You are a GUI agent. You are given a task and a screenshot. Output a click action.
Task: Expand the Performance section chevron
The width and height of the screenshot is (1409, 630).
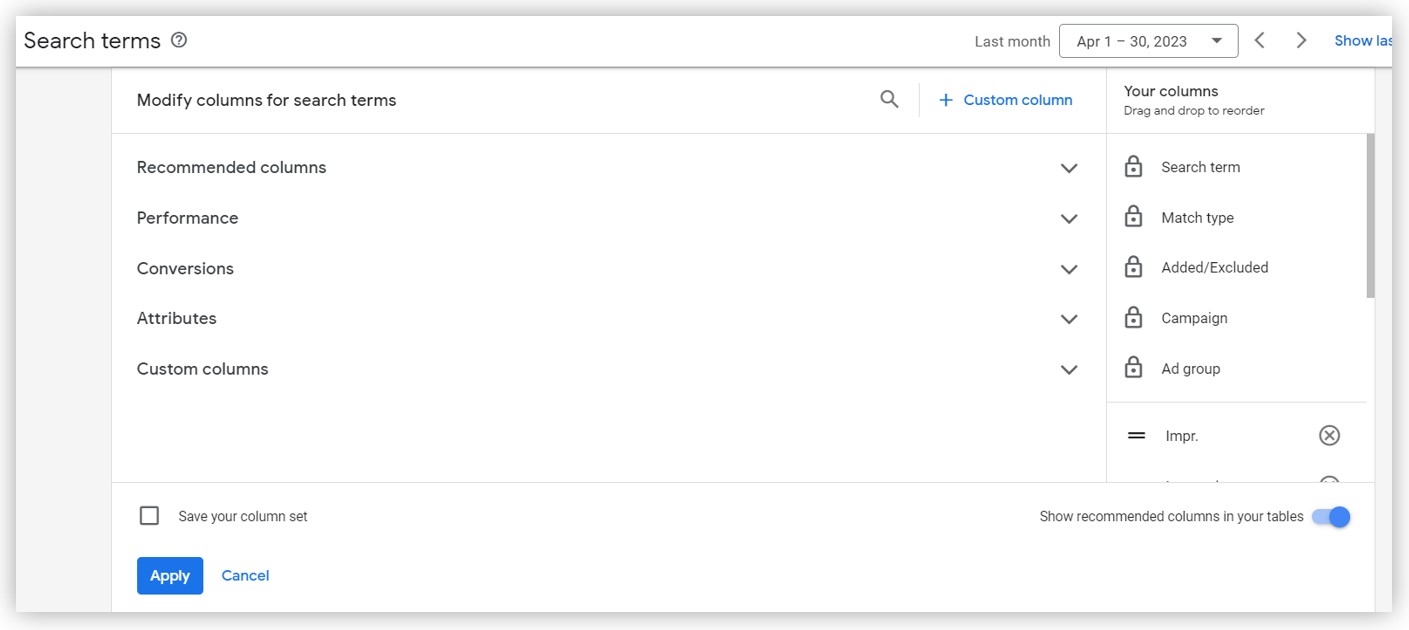(x=1069, y=218)
